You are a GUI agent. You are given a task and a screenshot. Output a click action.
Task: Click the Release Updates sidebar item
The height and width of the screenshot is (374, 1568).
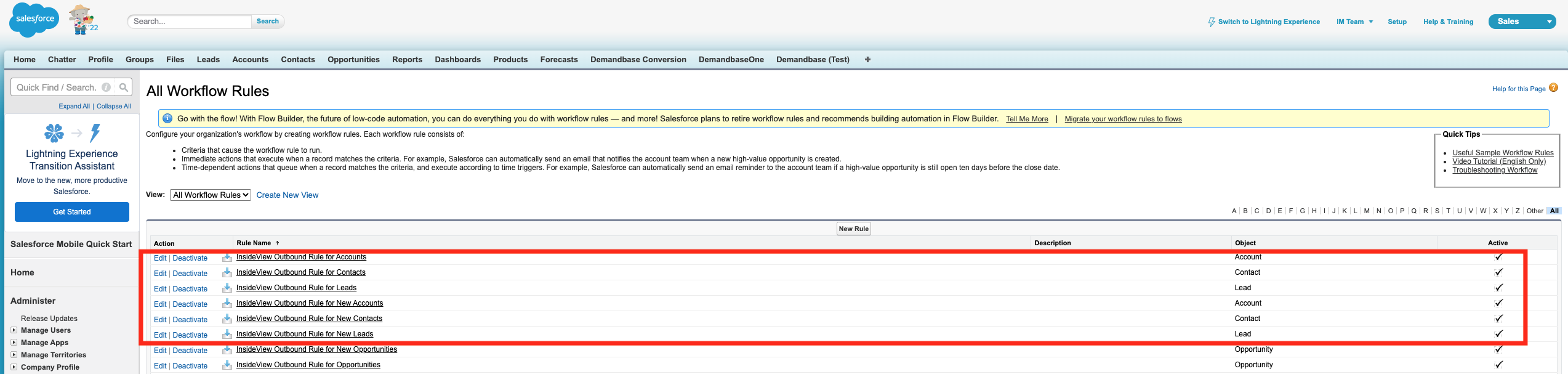[49, 319]
